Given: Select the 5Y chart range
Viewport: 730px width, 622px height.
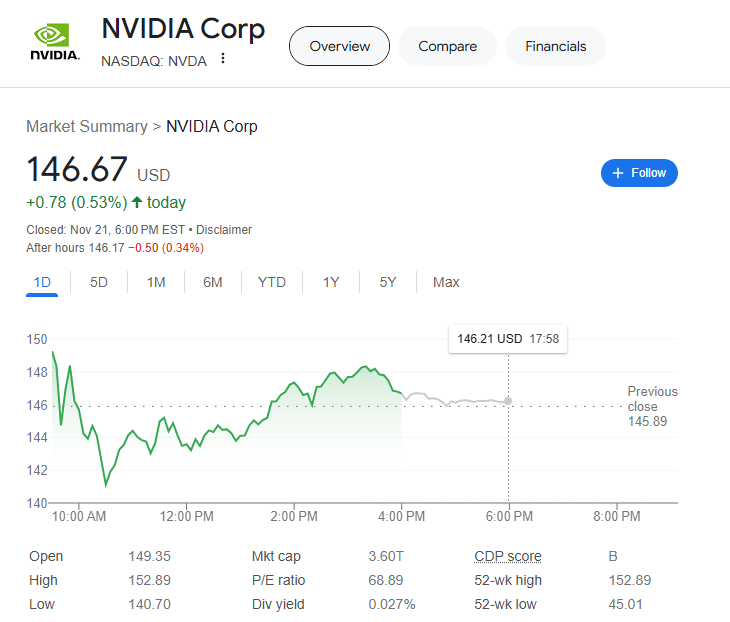Looking at the screenshot, I should click(x=388, y=282).
